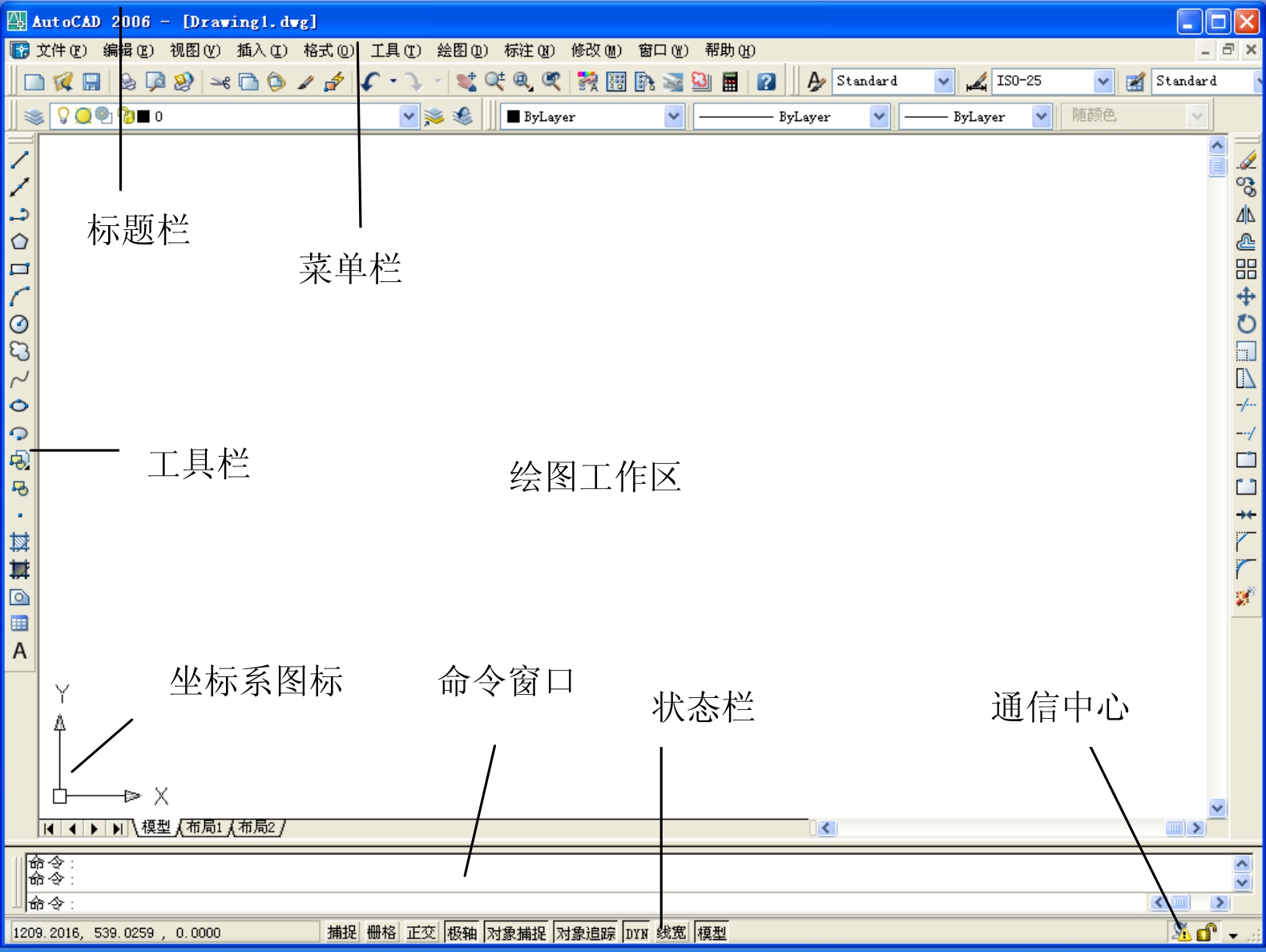Click the Zoom Realtime toolbar icon
This screenshot has height=952, width=1266.
pos(494,81)
